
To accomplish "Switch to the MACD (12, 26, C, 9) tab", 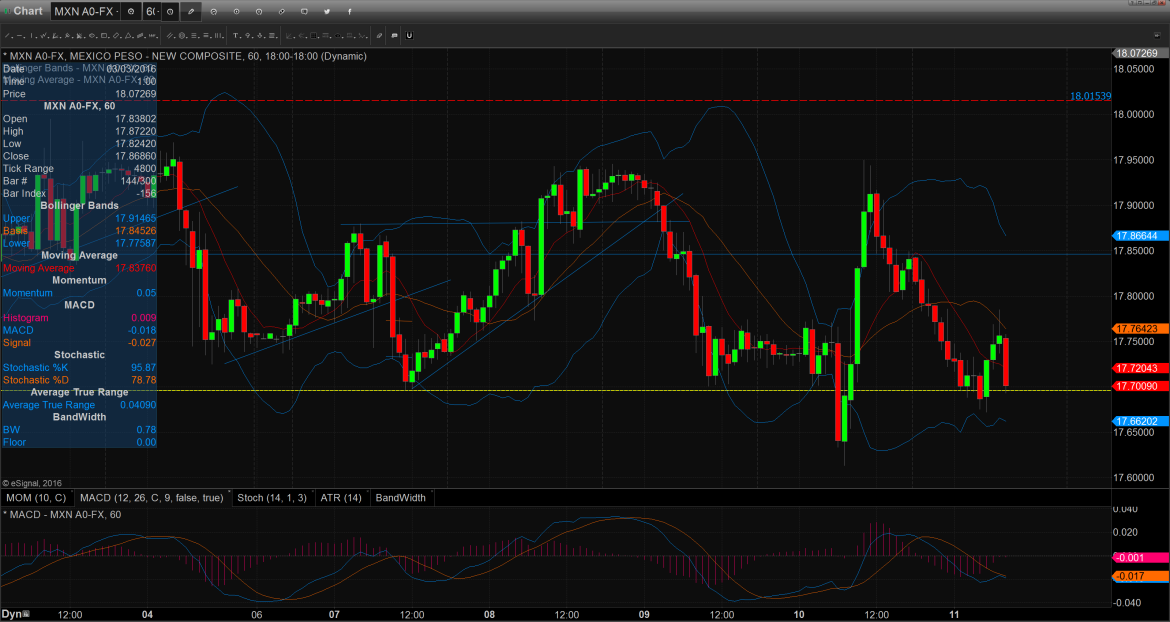I will pos(151,497).
